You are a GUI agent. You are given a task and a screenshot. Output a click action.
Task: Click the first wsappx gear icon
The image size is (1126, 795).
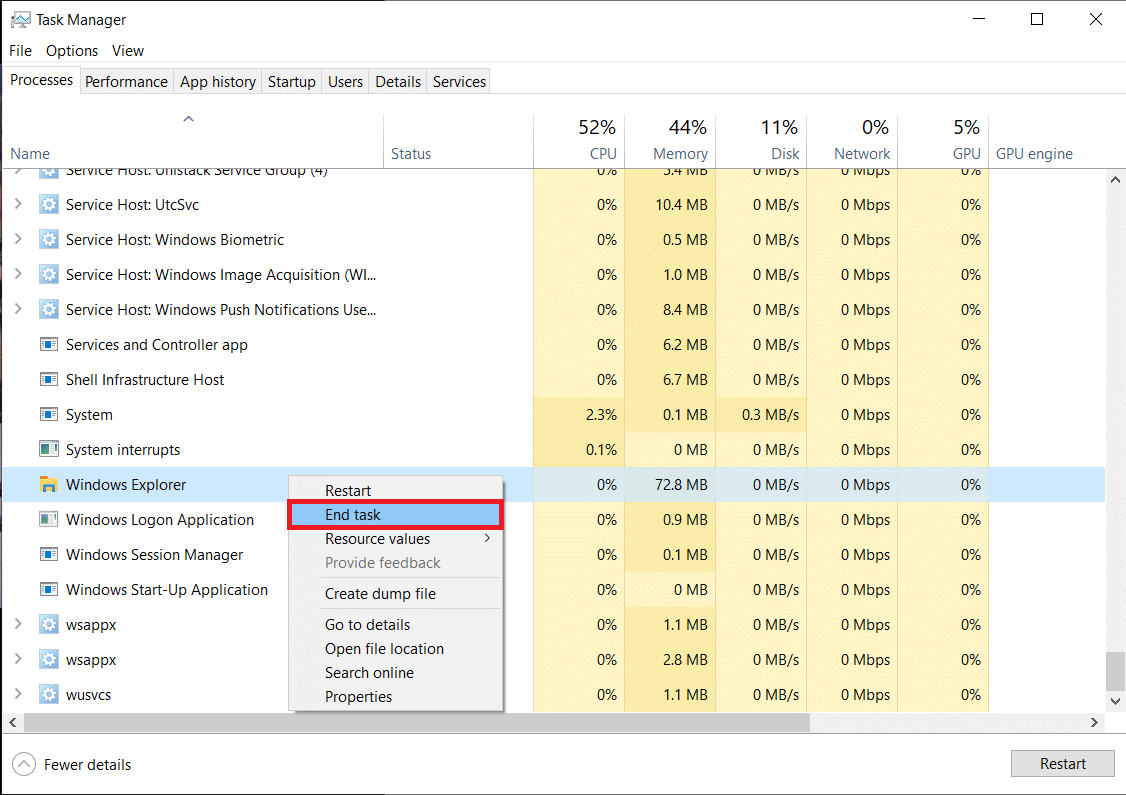click(48, 625)
